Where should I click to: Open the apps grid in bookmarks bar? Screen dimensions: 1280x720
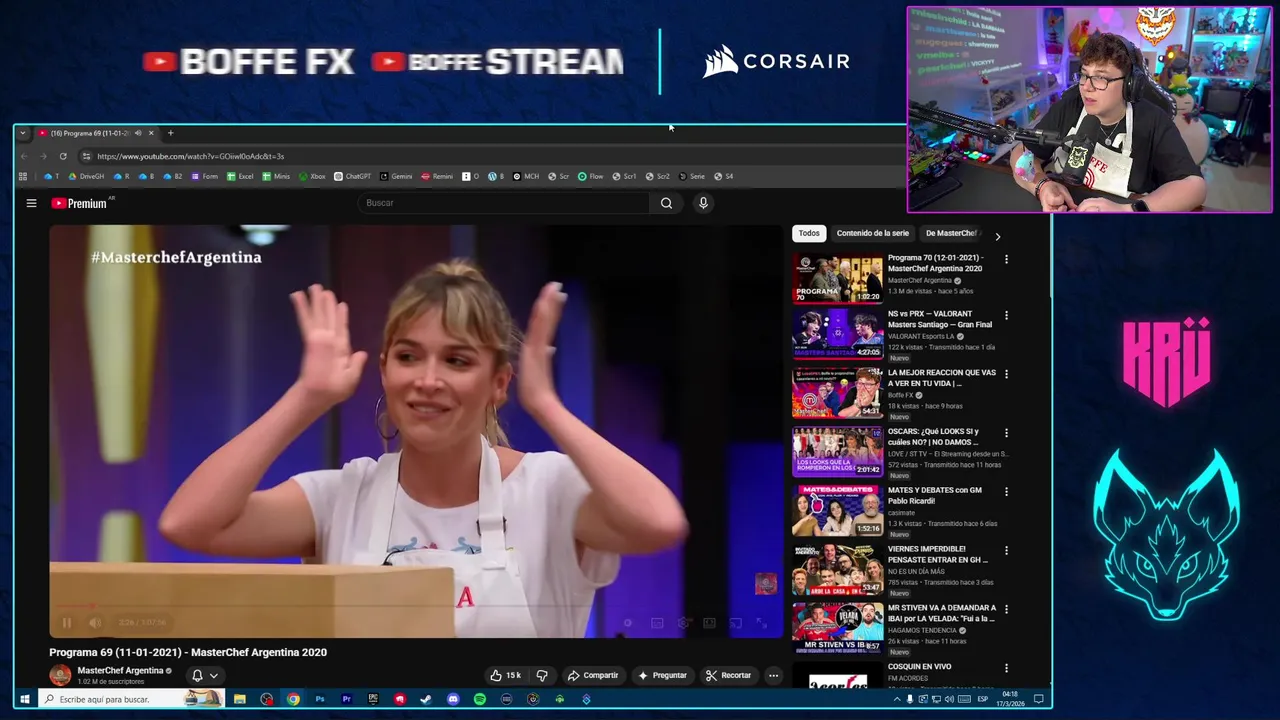click(x=23, y=176)
